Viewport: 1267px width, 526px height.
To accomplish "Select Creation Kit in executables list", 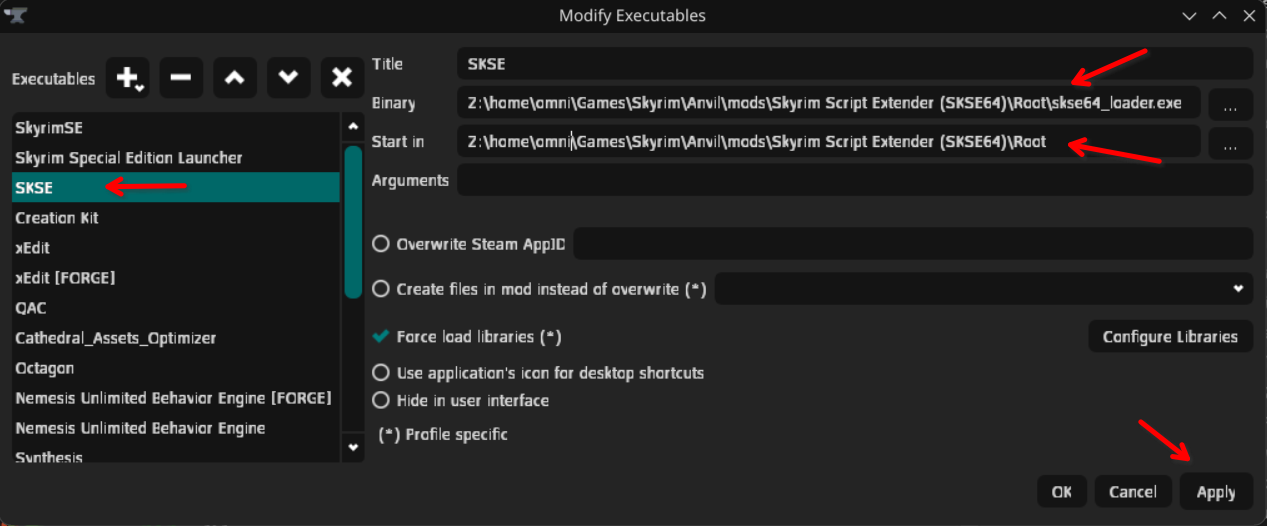I will pos(57,218).
